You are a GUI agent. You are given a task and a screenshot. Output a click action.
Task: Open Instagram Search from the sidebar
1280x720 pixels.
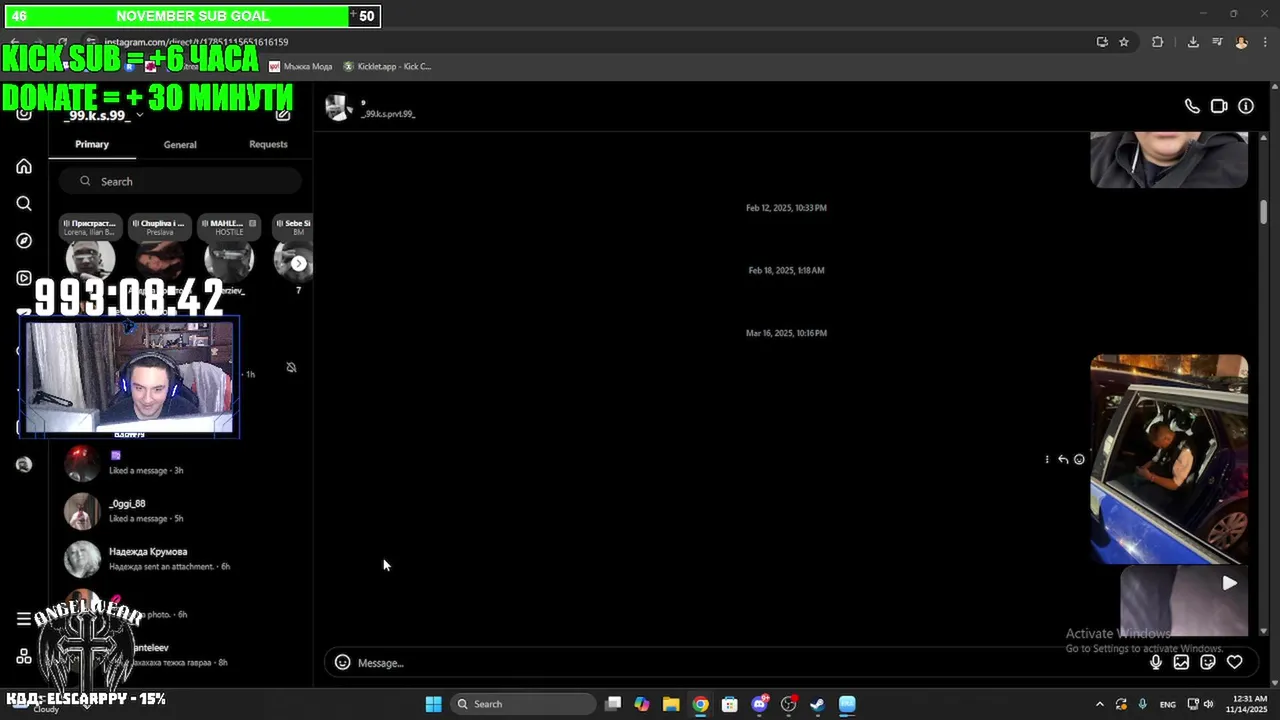tap(24, 203)
